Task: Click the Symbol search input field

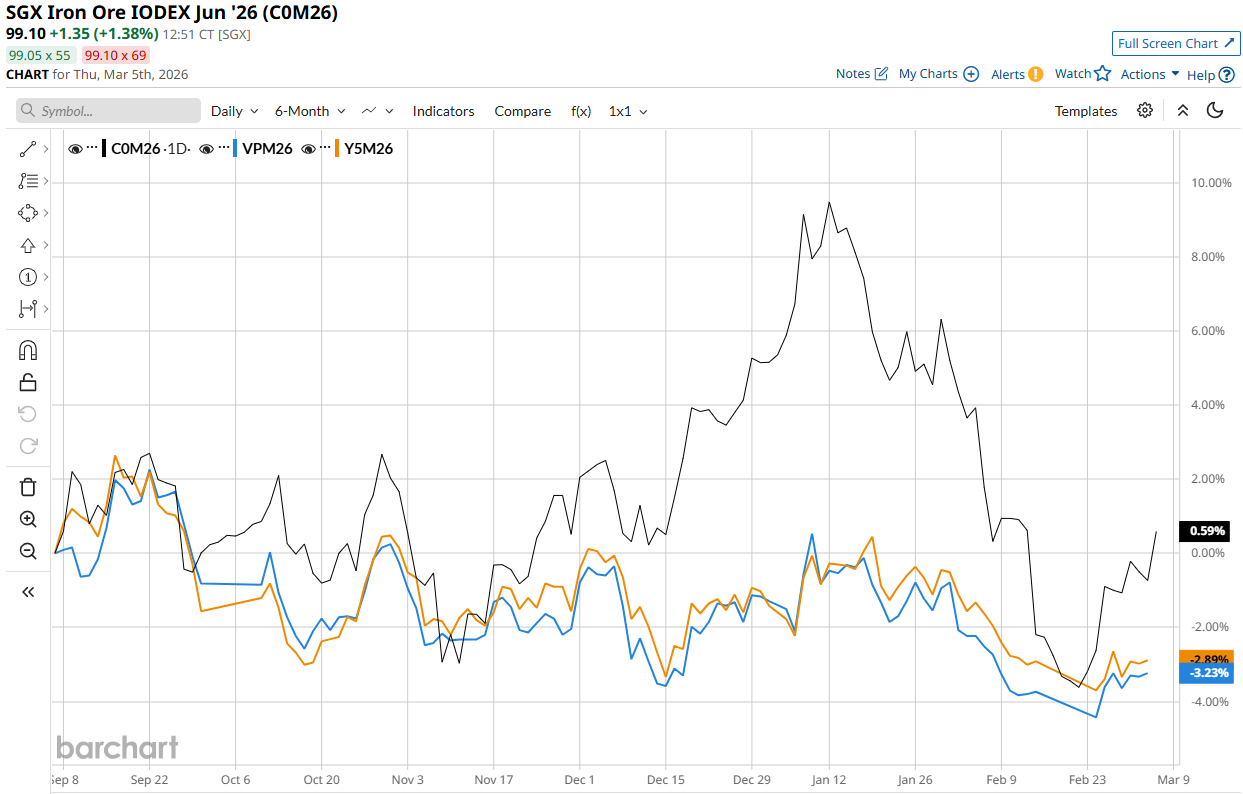Action: click(108, 111)
